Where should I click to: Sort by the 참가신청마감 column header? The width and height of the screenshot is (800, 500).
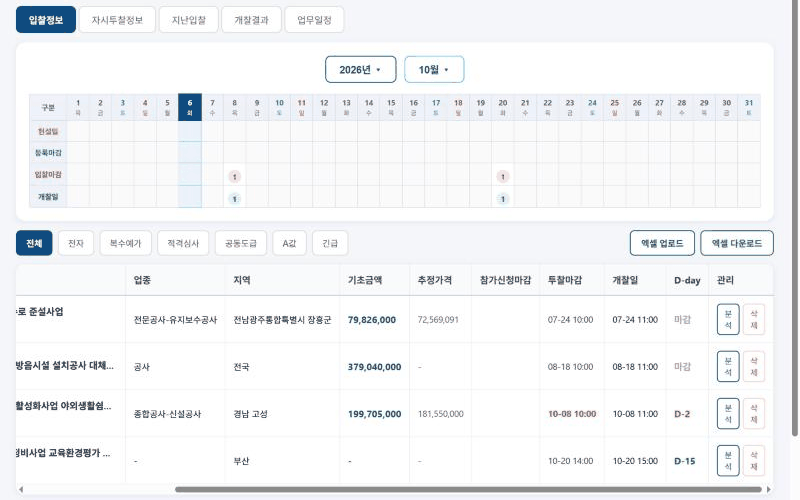tap(506, 280)
